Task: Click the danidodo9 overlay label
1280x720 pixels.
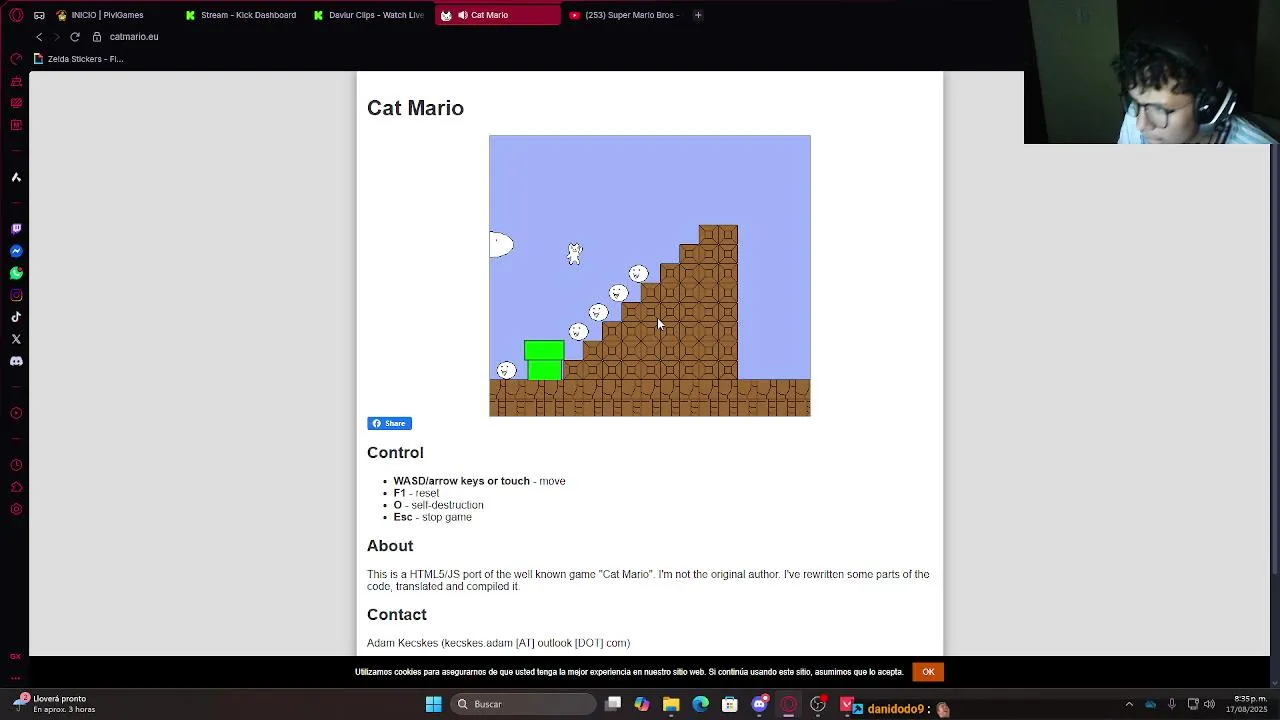Action: point(896,709)
